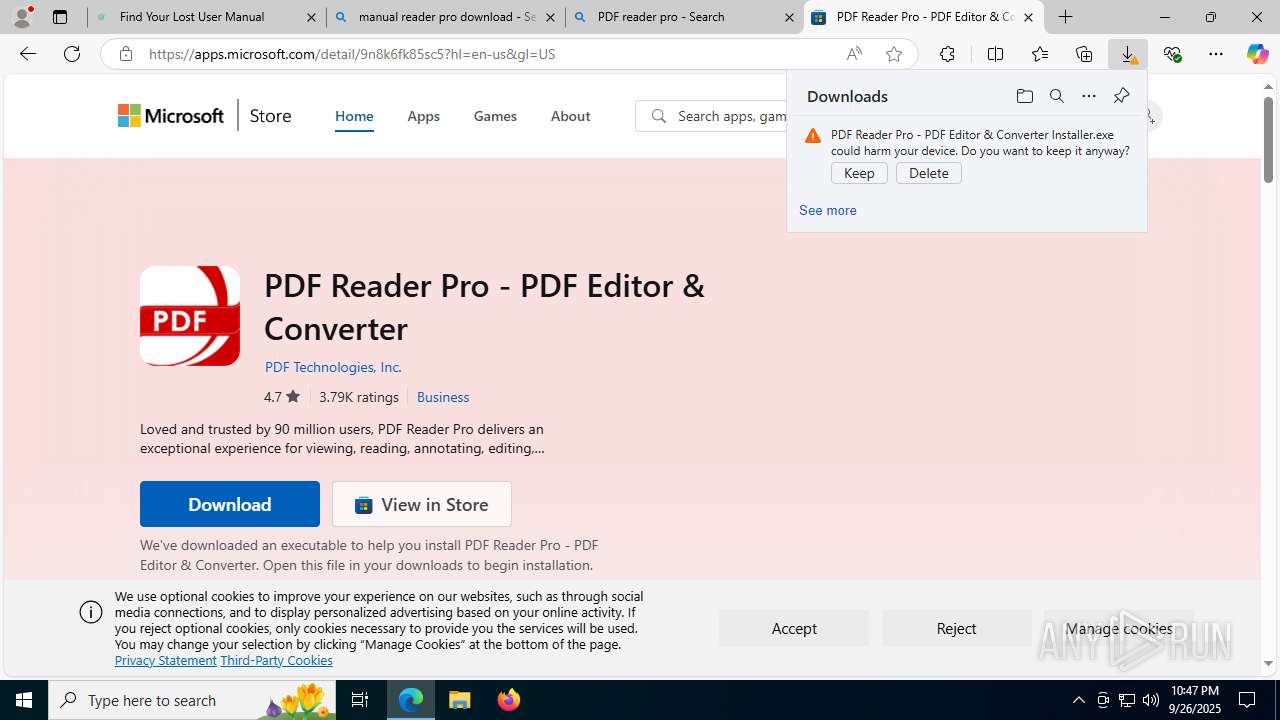Go back to previous page
Viewport: 1280px width, 720px height.
click(28, 54)
